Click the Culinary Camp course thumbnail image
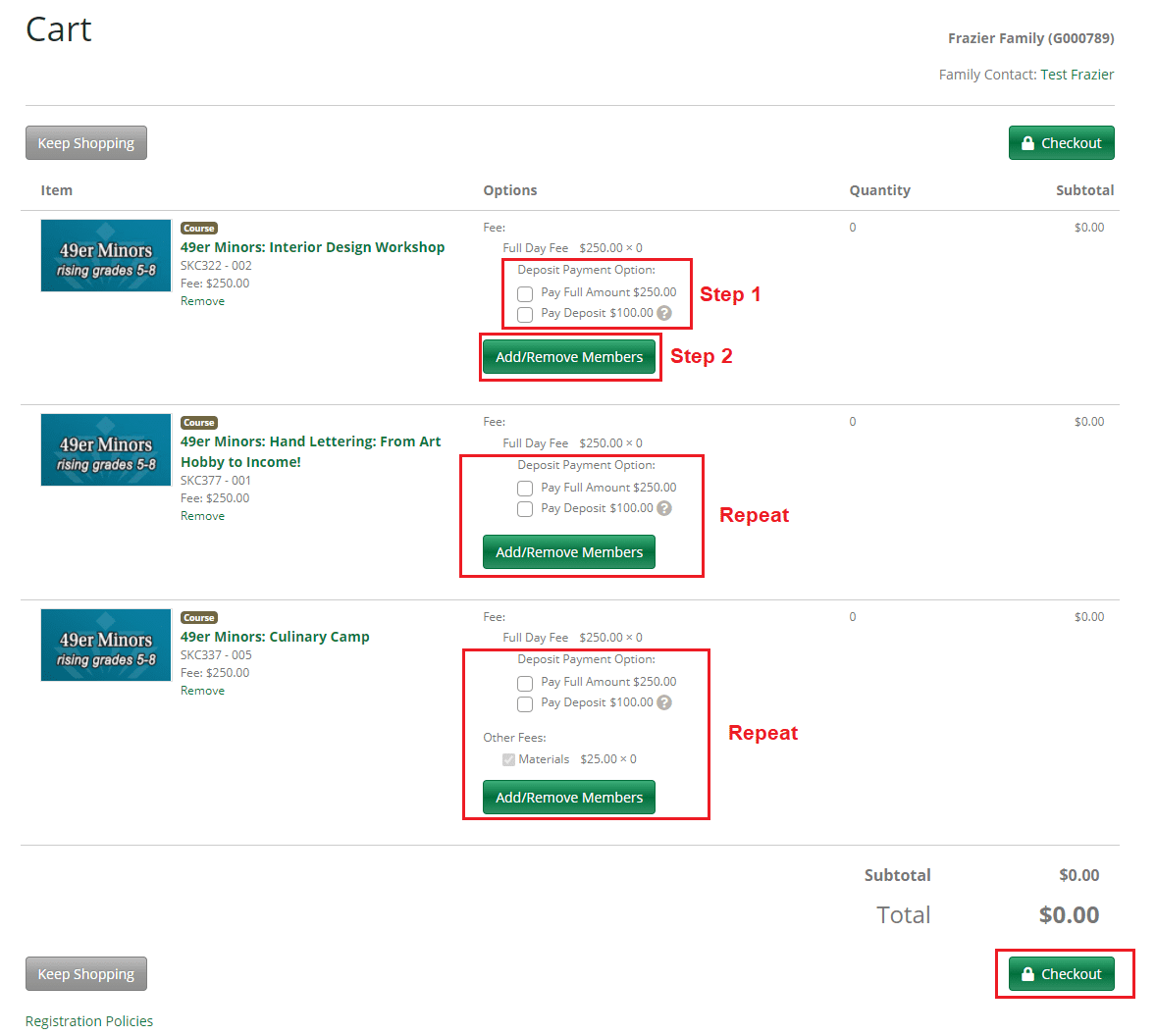1156x1036 pixels. tap(106, 645)
